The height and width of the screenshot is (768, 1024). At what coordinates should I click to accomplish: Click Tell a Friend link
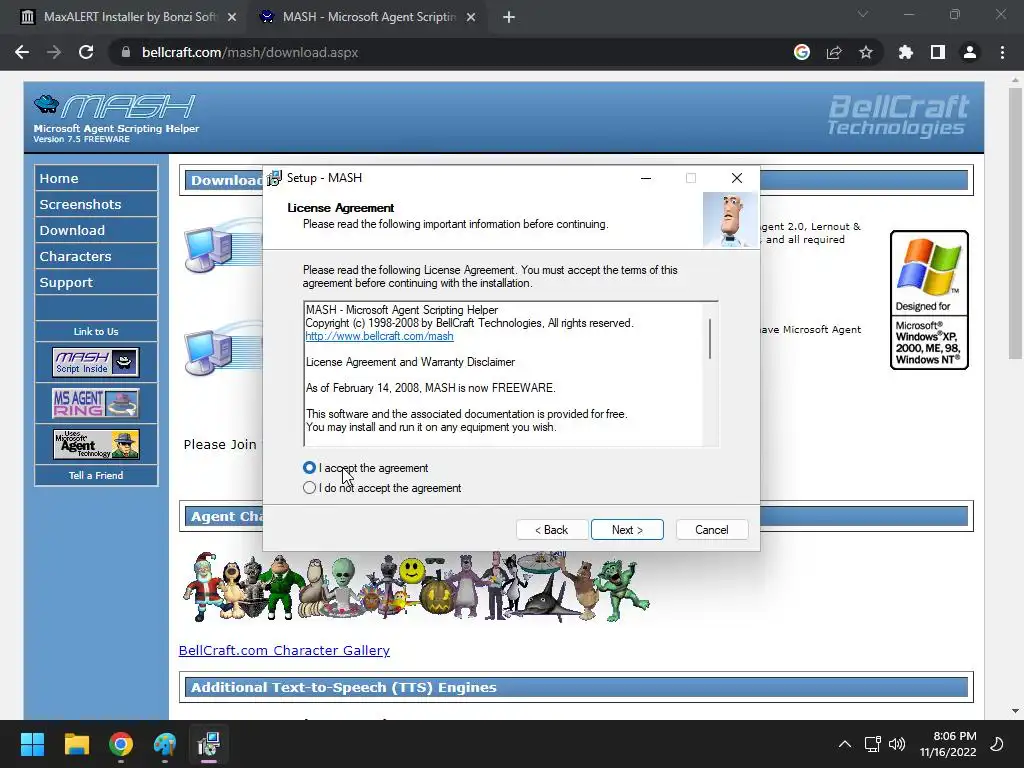(x=96, y=475)
